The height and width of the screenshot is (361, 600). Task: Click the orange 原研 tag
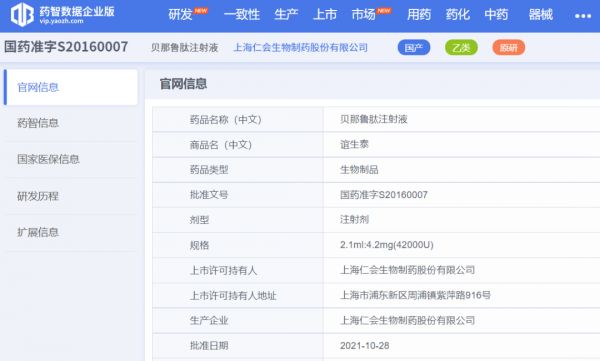(x=509, y=47)
